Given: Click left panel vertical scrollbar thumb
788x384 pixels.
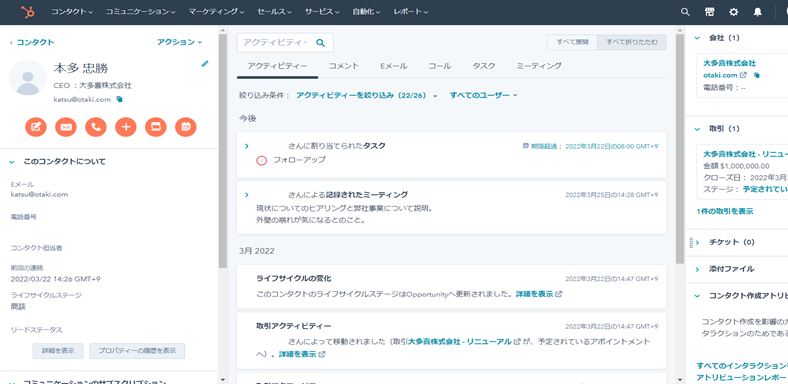Looking at the screenshot, I should click(x=223, y=151).
